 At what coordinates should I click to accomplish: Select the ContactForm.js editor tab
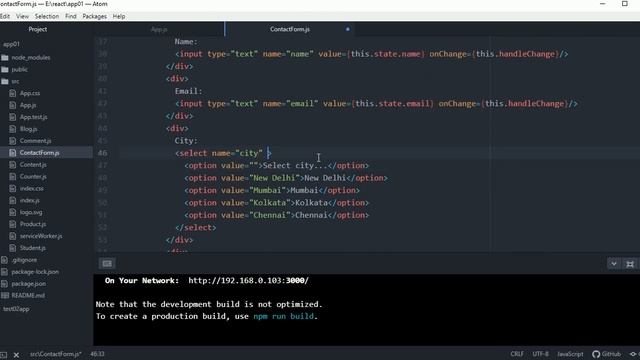(290, 29)
